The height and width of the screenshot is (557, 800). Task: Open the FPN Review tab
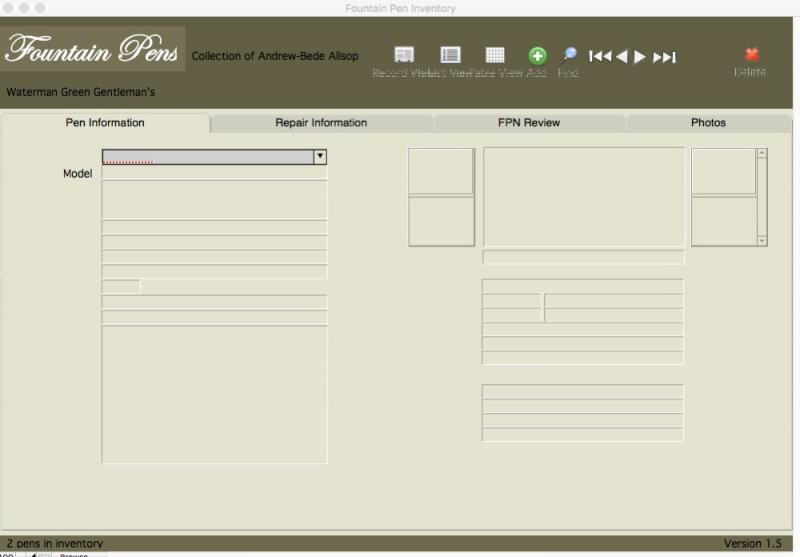529,123
